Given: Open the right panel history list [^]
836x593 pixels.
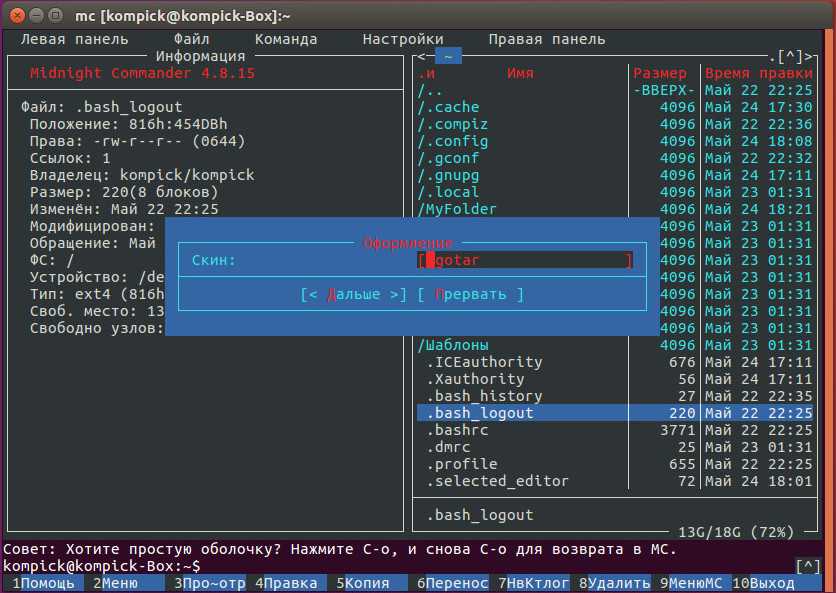Looking at the screenshot, I should pyautogui.click(x=789, y=56).
